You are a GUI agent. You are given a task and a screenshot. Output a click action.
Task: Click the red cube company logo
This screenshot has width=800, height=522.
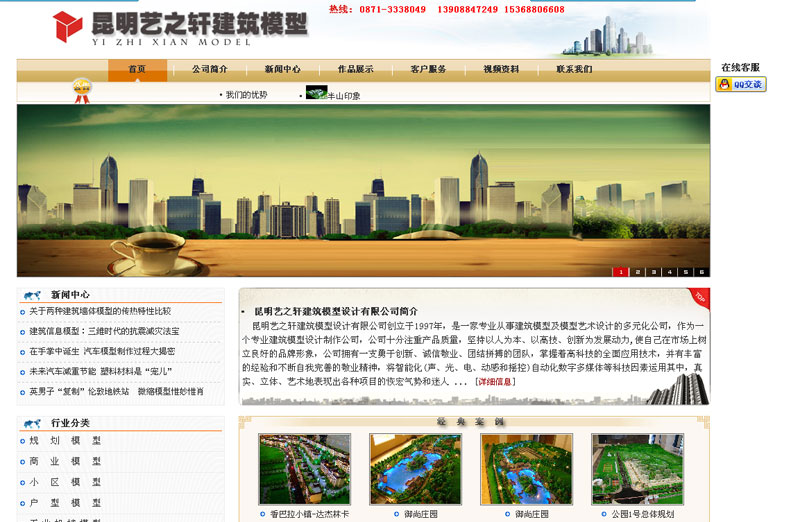tap(67, 25)
